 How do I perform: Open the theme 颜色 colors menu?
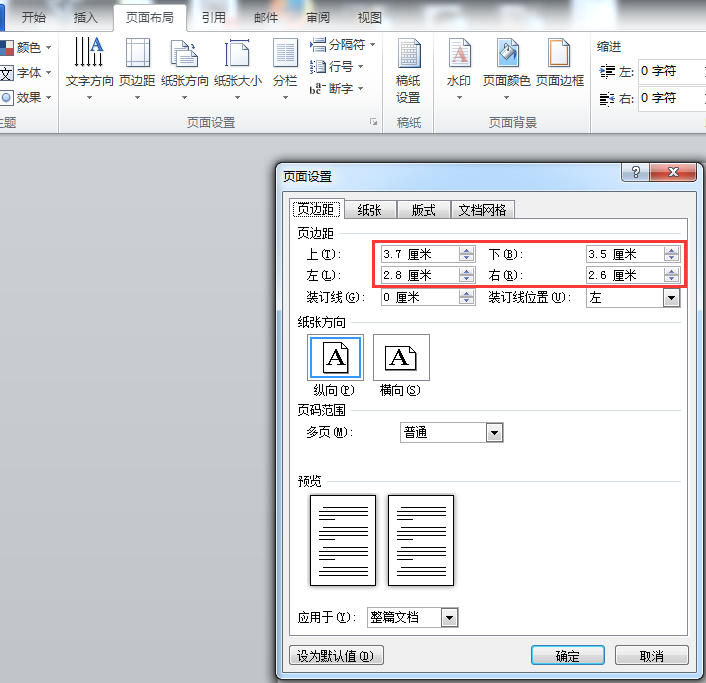[x=26, y=47]
